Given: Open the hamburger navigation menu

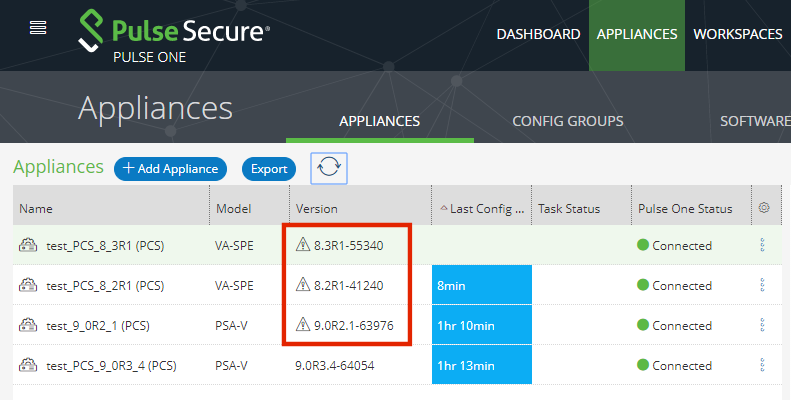Looking at the screenshot, I should pyautogui.click(x=38, y=27).
